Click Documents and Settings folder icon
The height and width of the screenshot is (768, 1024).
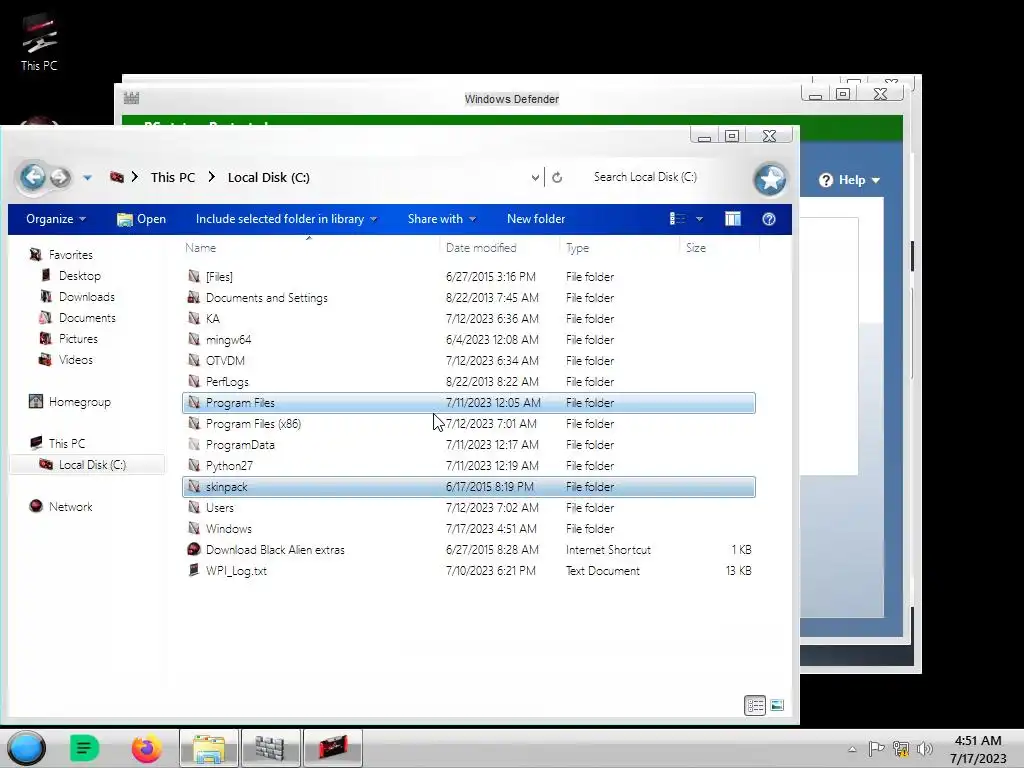tap(193, 297)
